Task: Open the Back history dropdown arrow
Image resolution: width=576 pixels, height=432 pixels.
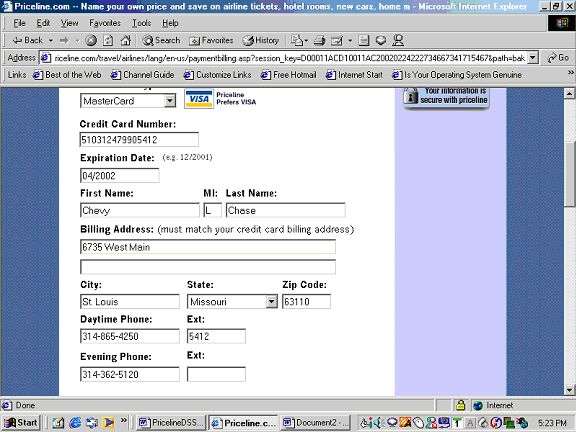Action: click(x=51, y=40)
